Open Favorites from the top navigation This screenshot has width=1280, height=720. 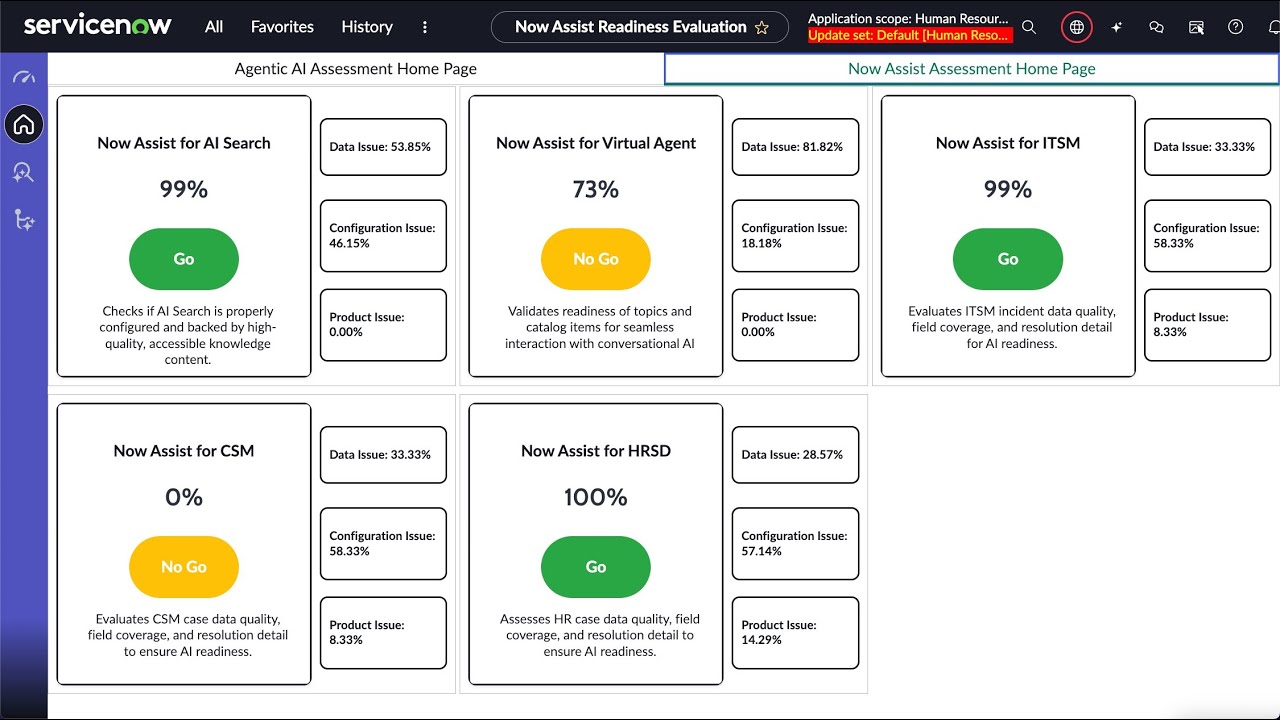point(281,27)
